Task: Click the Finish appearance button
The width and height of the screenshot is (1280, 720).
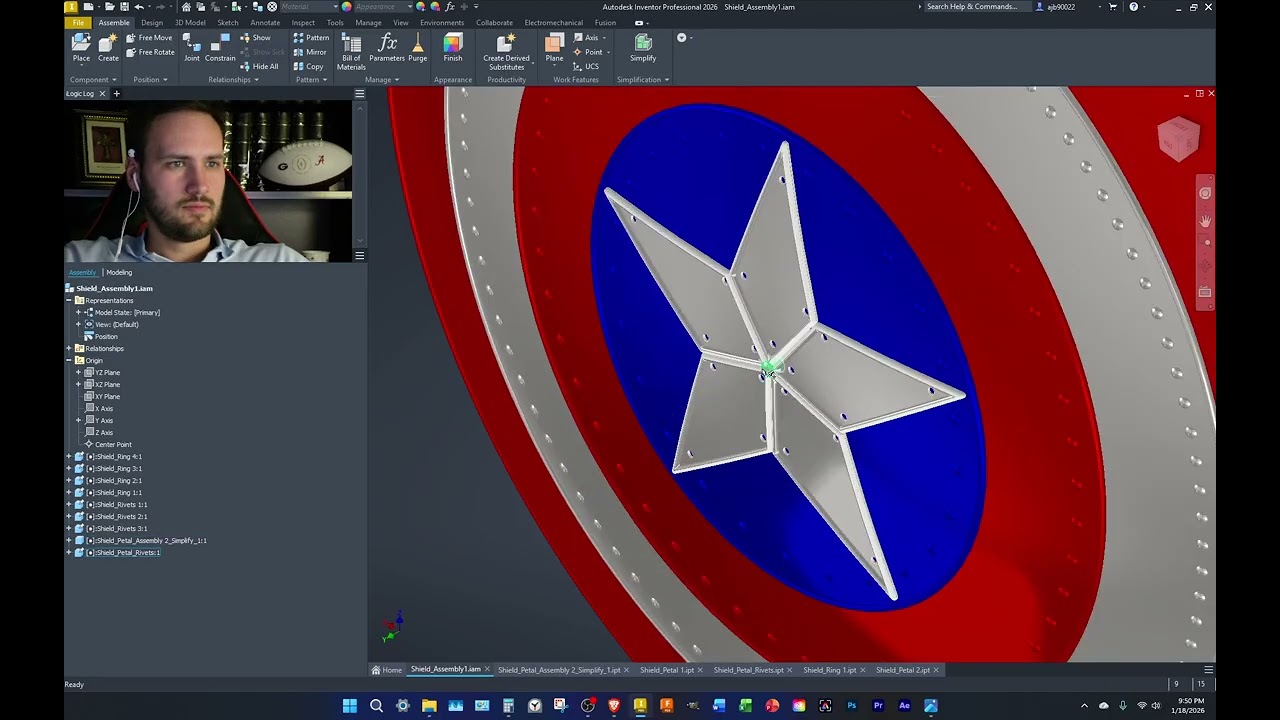Action: (x=453, y=48)
